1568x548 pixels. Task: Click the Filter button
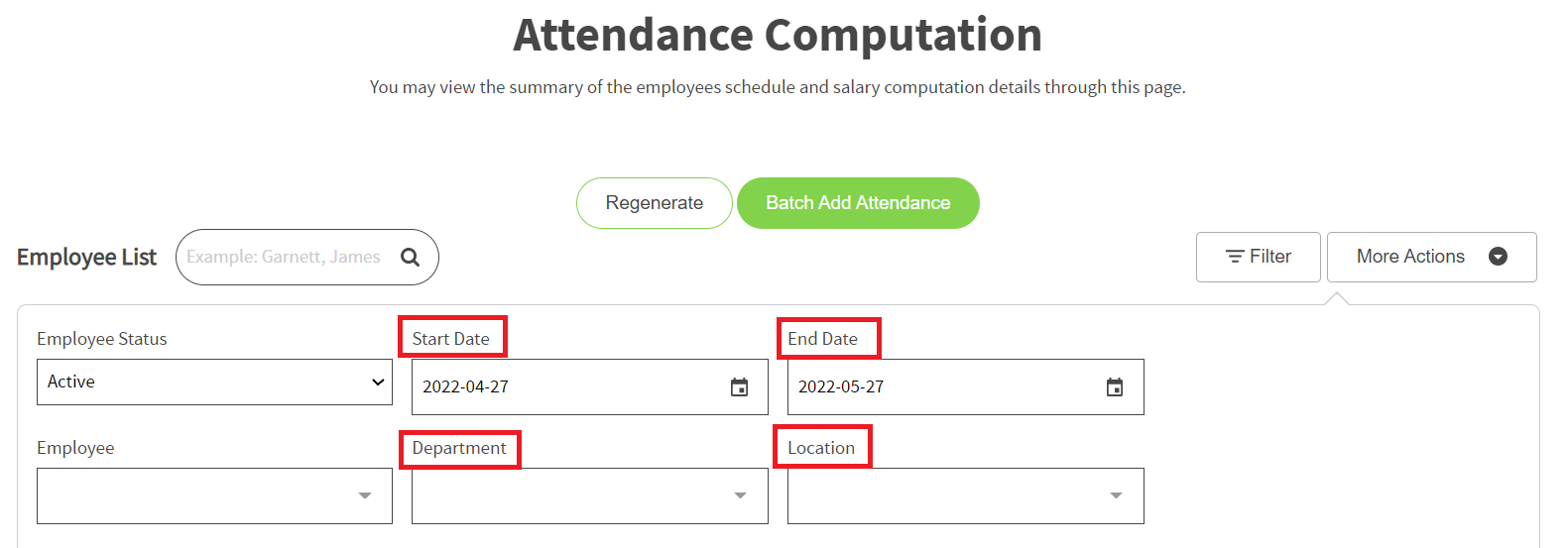[x=1259, y=257]
